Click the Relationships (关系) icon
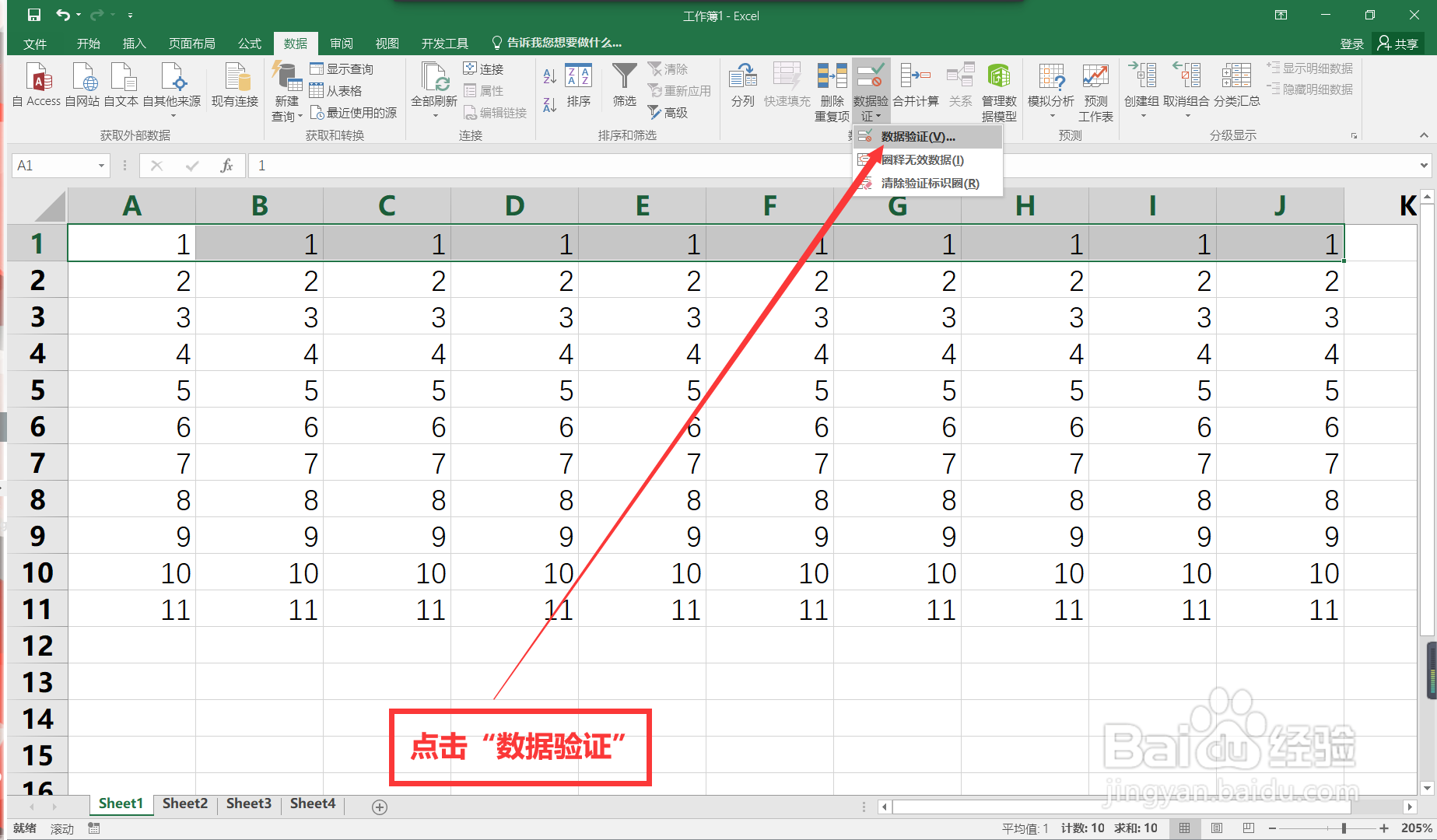The height and width of the screenshot is (840, 1437). pyautogui.click(x=960, y=86)
